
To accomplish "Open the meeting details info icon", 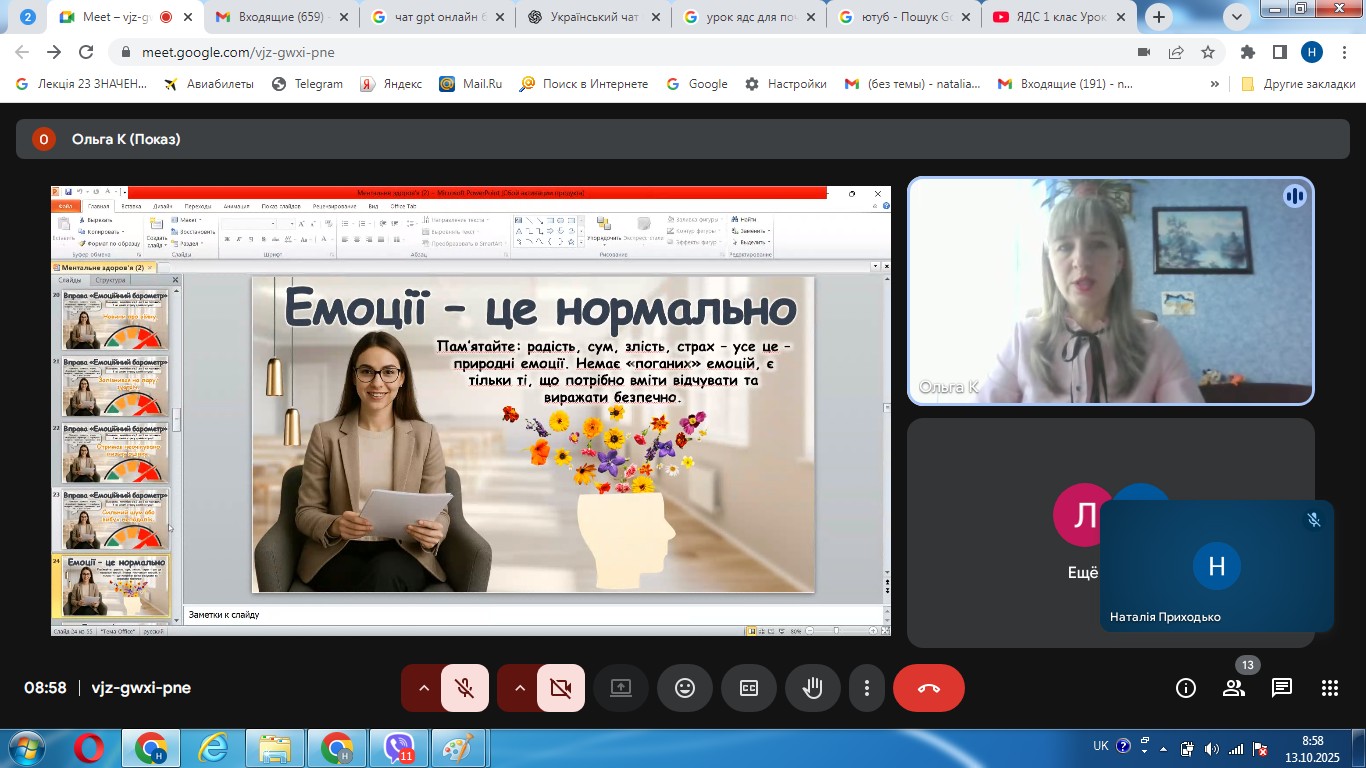I will click(x=1186, y=688).
